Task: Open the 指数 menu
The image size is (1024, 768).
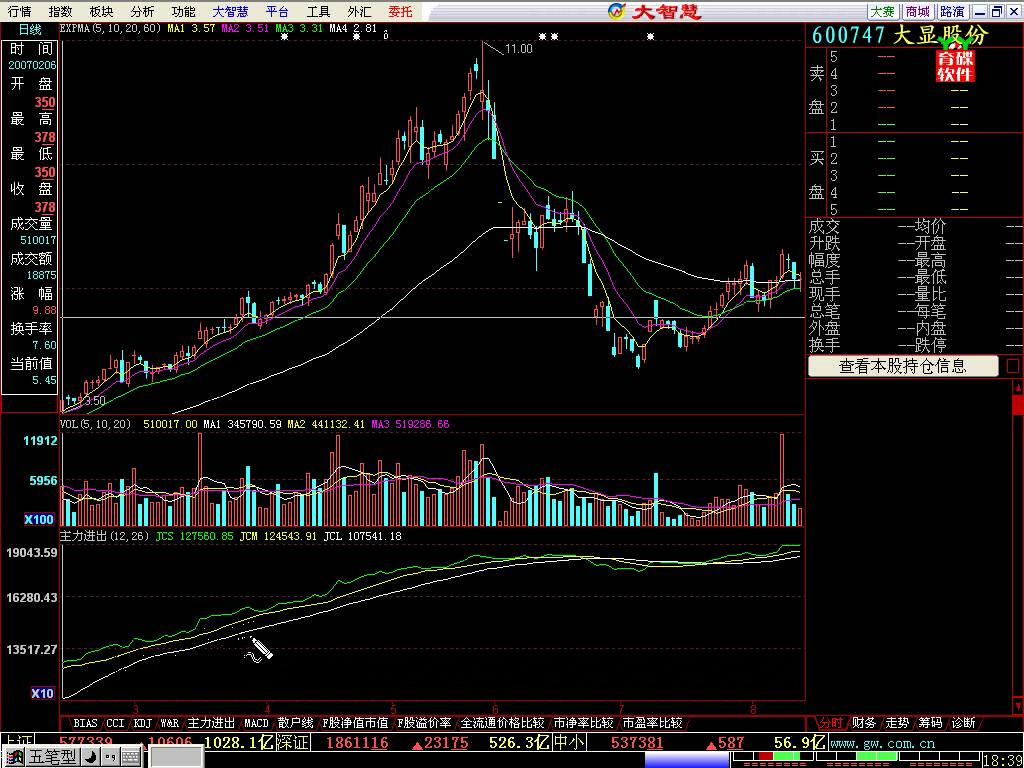Action: coord(60,11)
